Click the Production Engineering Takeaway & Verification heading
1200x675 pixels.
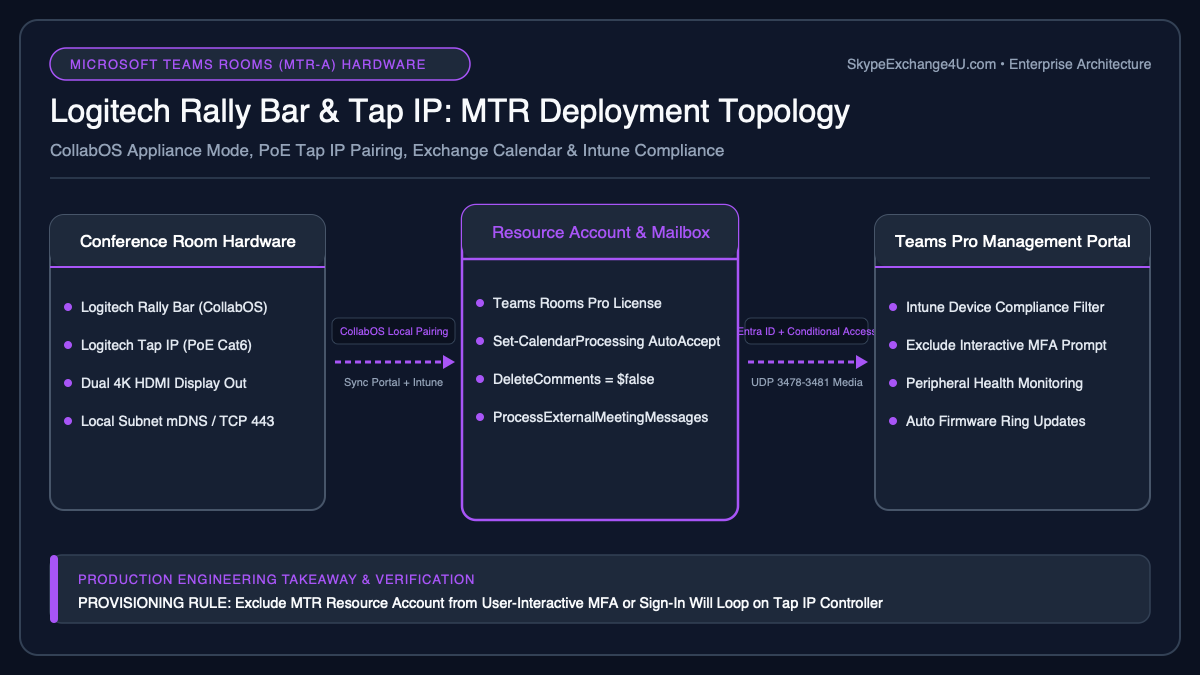pyautogui.click(x=276, y=579)
